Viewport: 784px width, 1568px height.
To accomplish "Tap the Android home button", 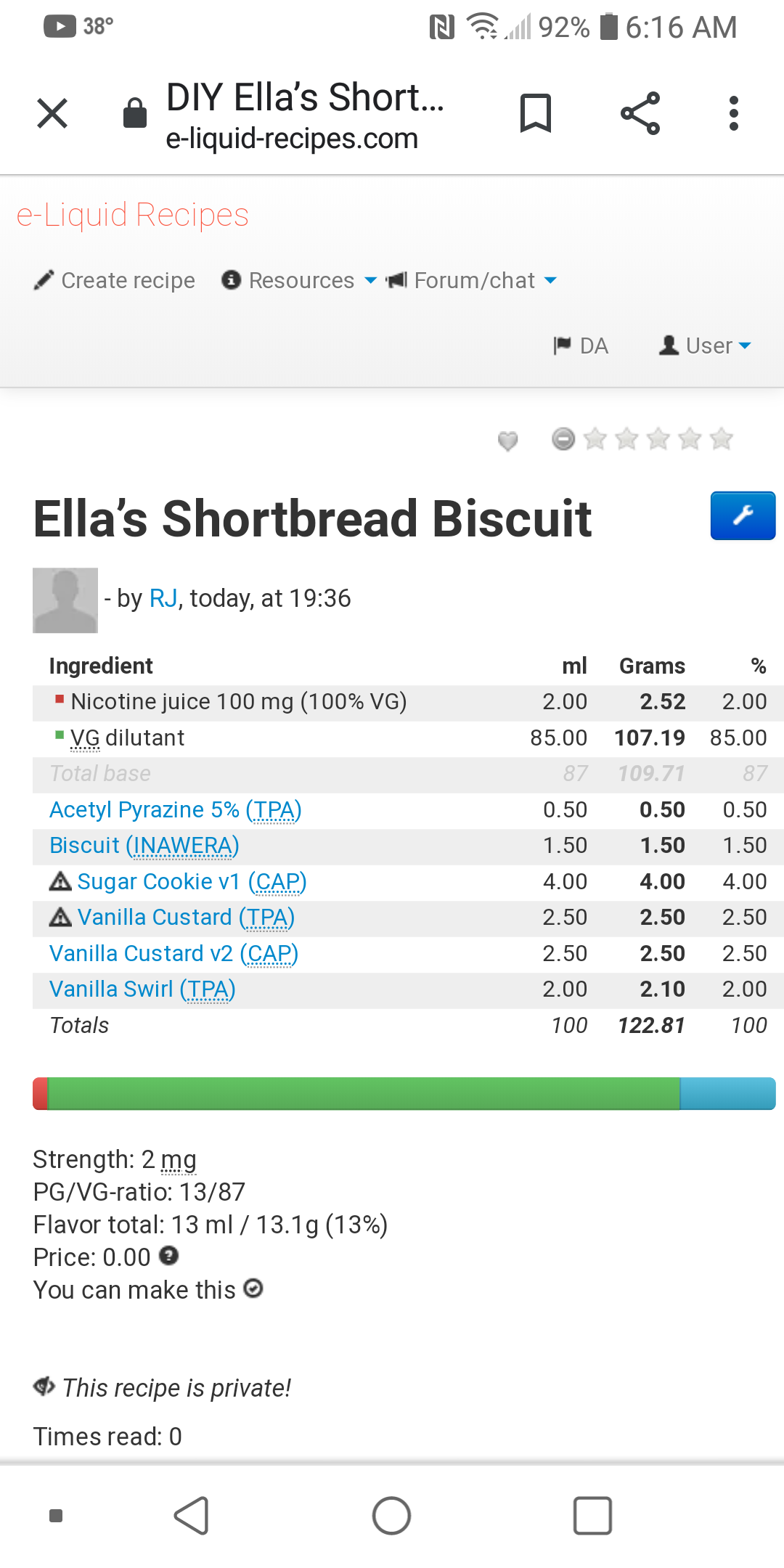I will tap(392, 1516).
